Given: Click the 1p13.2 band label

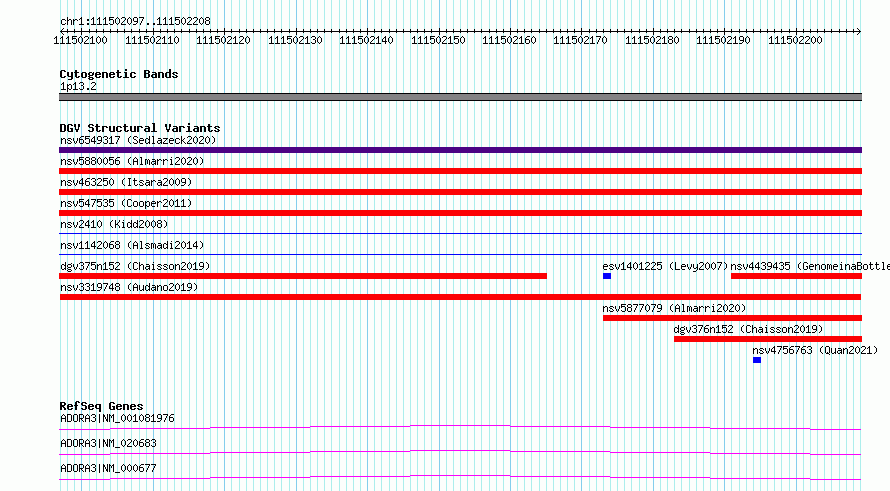Looking at the screenshot, I should pos(78,86).
